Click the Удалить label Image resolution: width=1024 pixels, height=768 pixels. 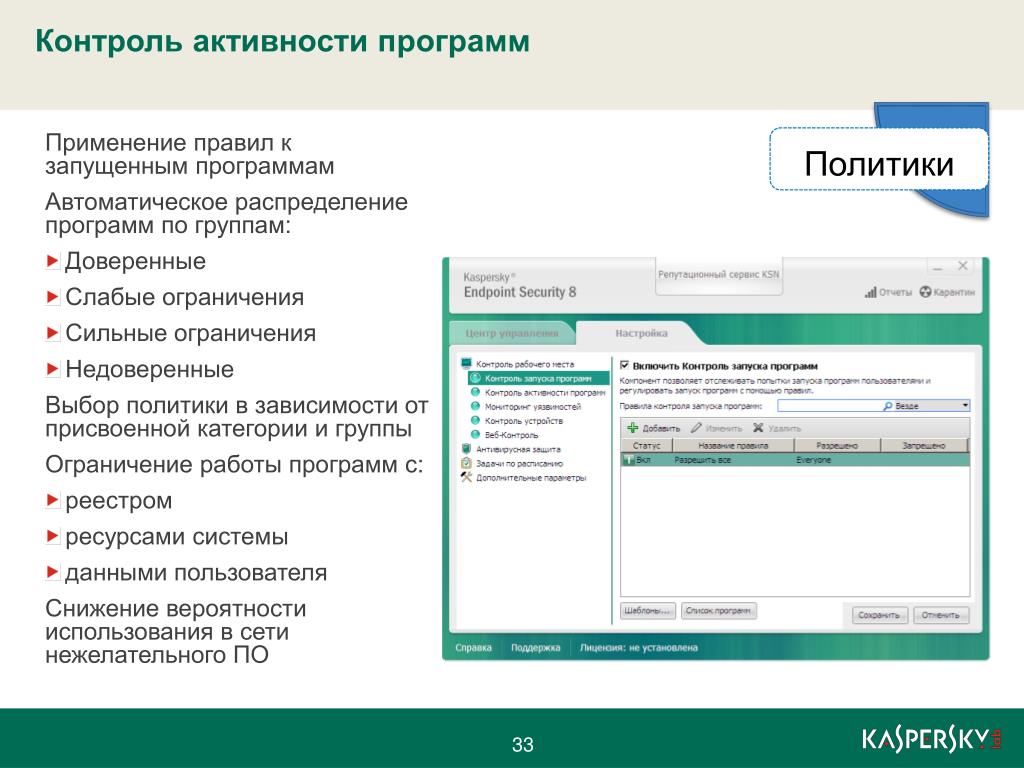(x=784, y=428)
